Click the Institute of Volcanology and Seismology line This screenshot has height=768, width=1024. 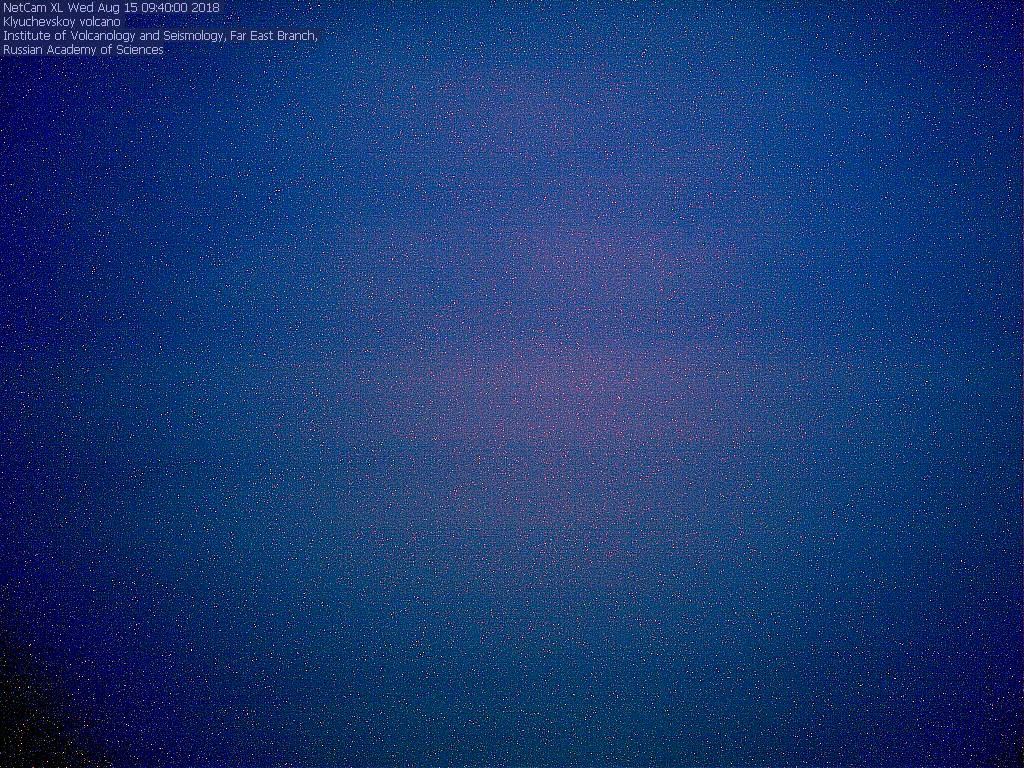pos(161,36)
